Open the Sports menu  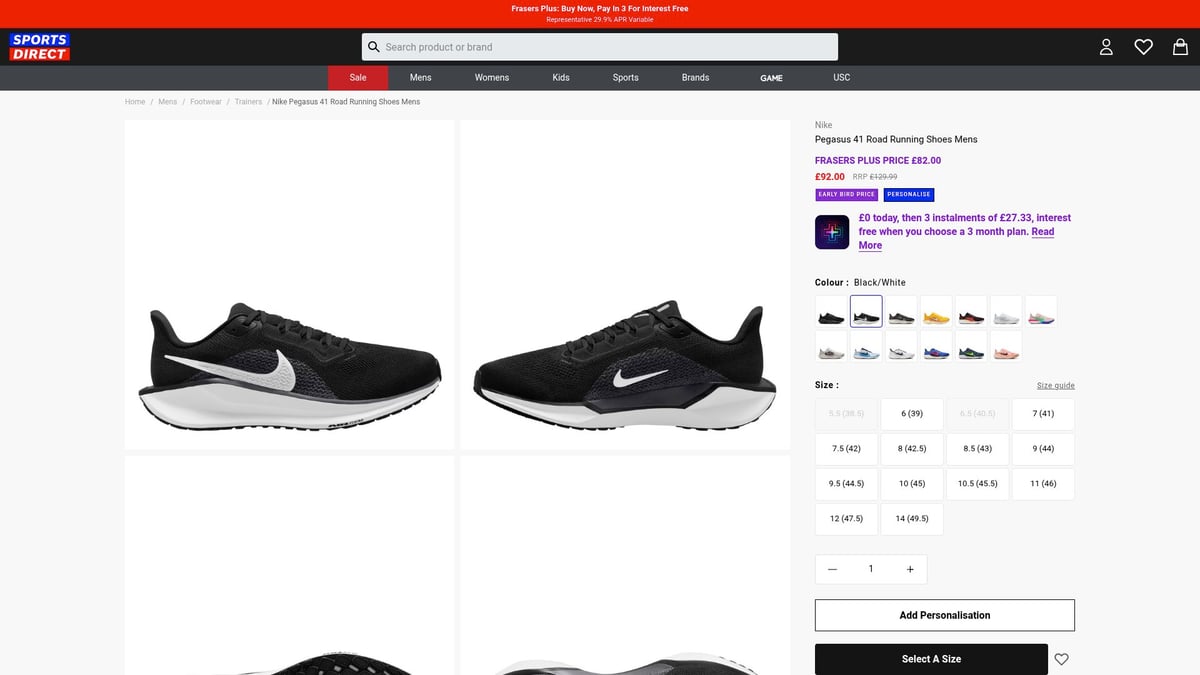click(x=626, y=78)
